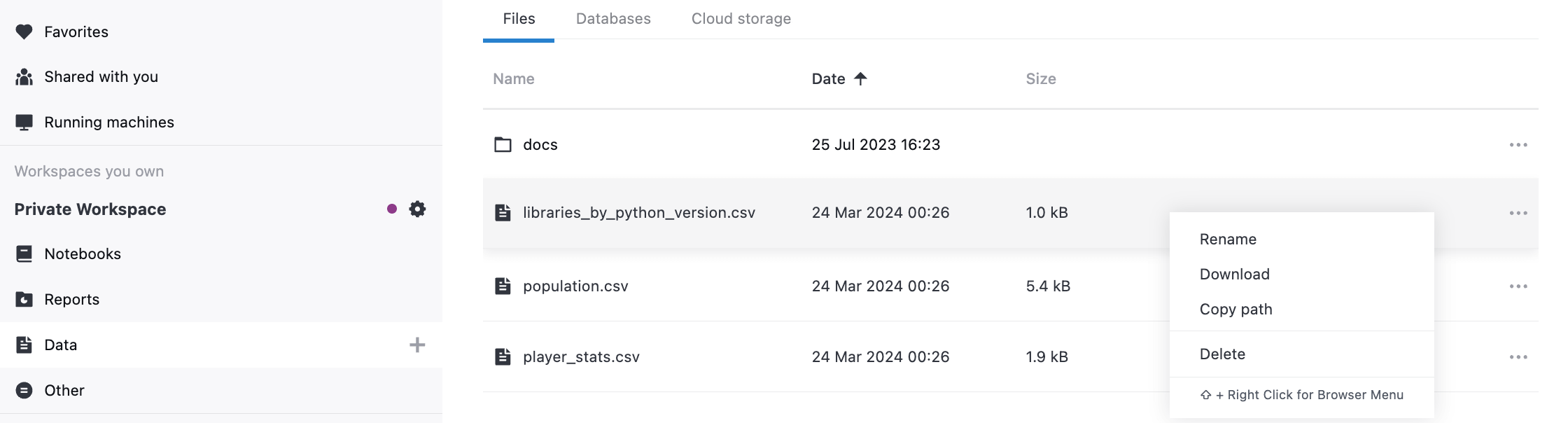Open Private Workspace settings gear
Screen dimensions: 1568x423
[417, 209]
